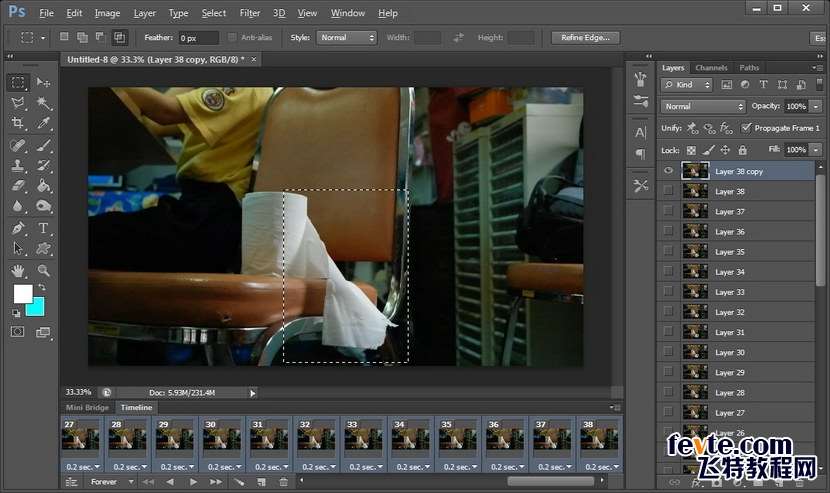The image size is (830, 493).
Task: Select the next animation frame
Action: click(216, 482)
